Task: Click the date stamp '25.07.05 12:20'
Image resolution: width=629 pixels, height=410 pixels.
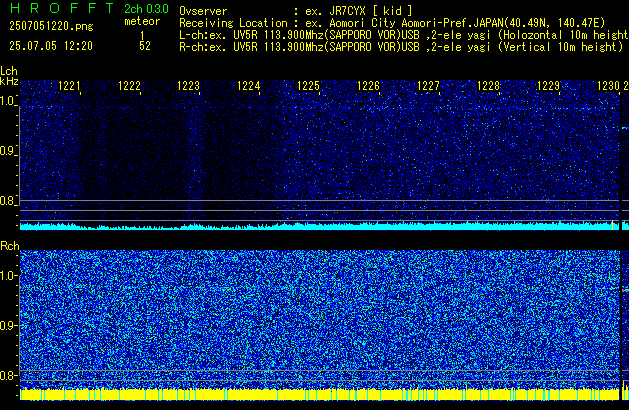Action: pyautogui.click(x=51, y=46)
